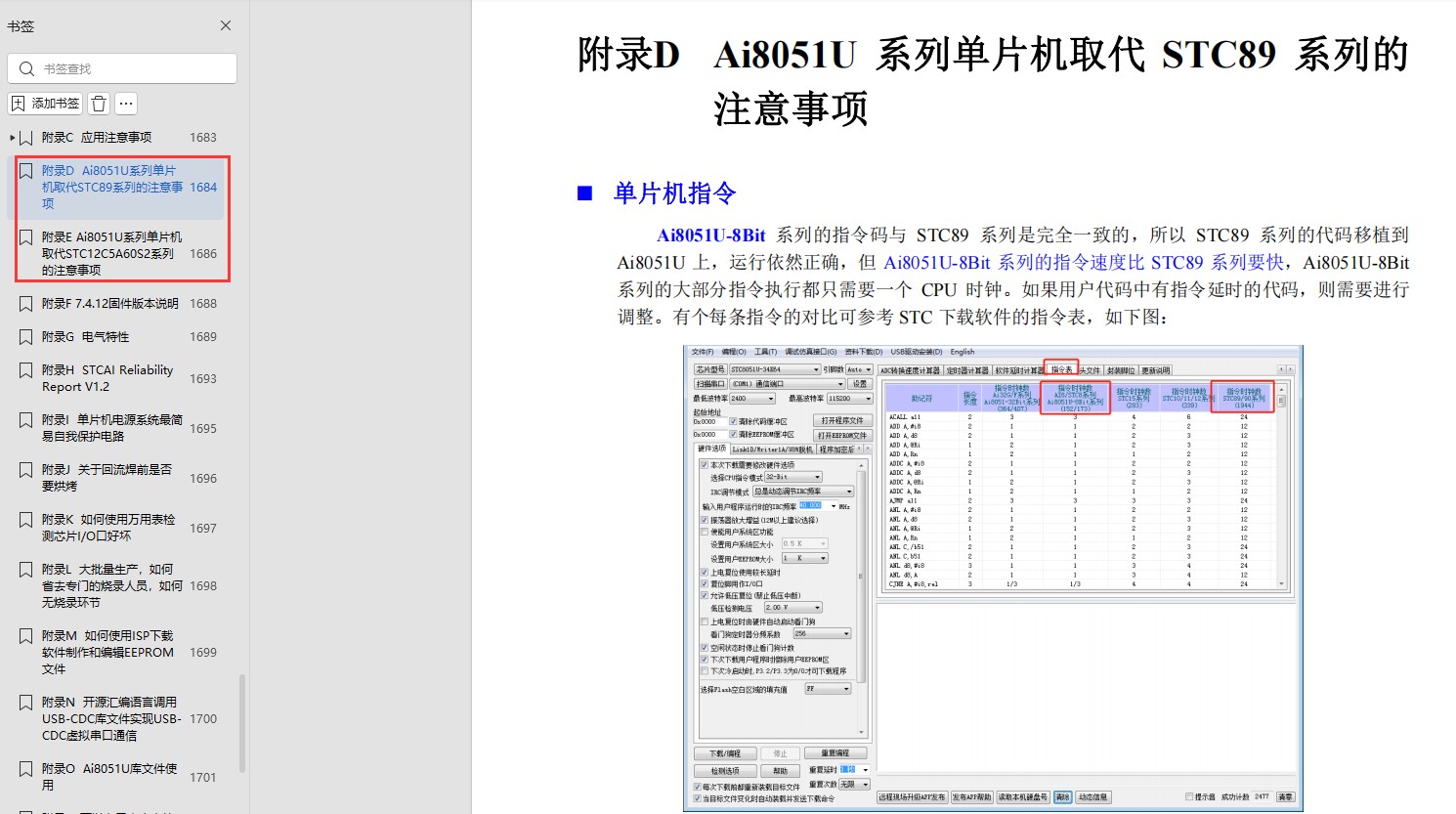Click bookmark icon beside 附录F 7.4.12固件版本说明

tap(26, 304)
